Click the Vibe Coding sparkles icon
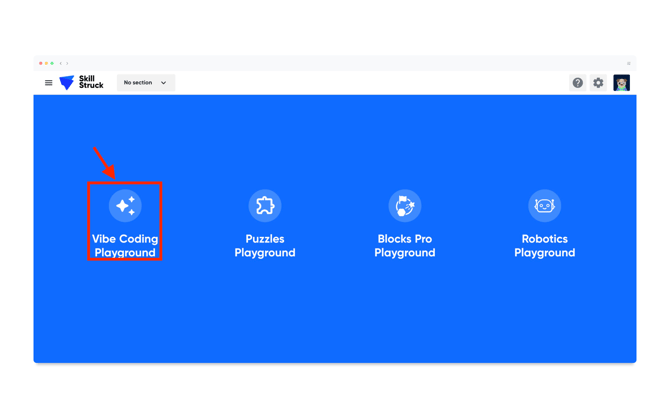Screen dimensions: 670x418 125,206
